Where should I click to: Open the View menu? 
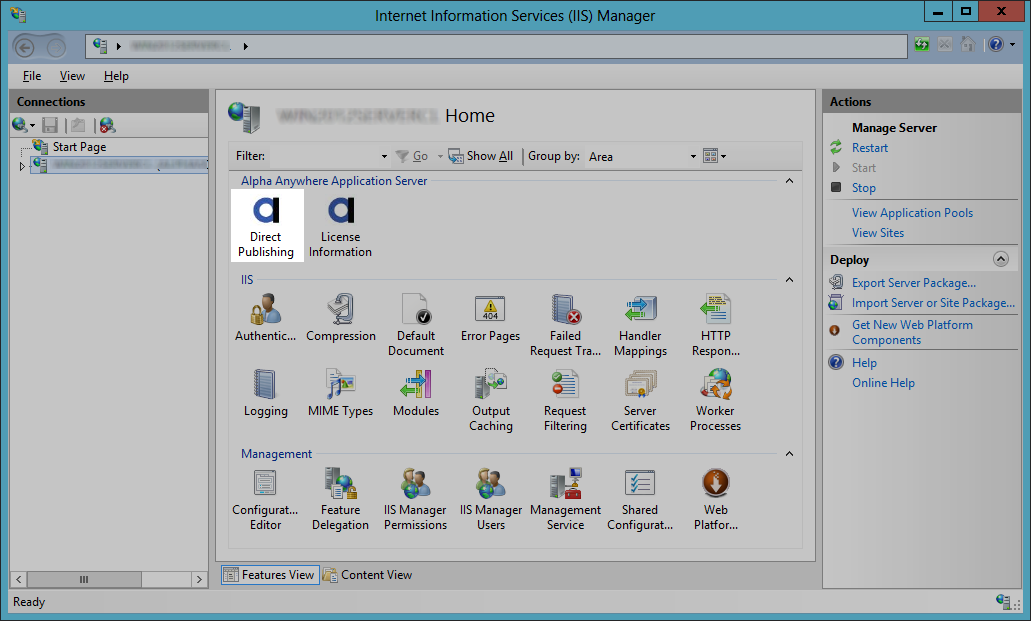point(72,76)
